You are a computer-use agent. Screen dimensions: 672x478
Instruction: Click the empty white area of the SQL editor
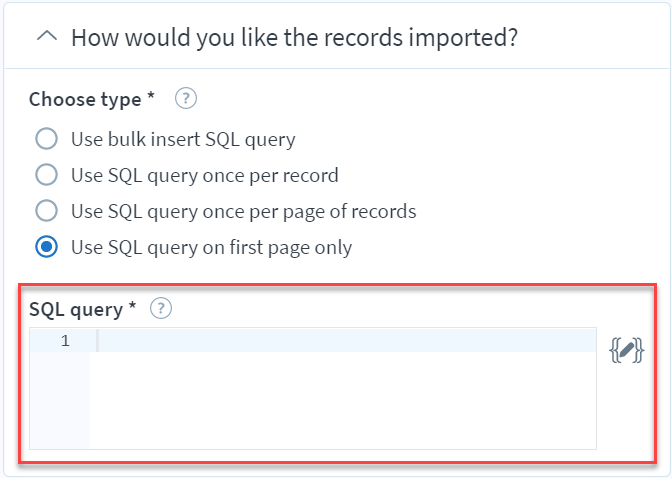[343, 400]
